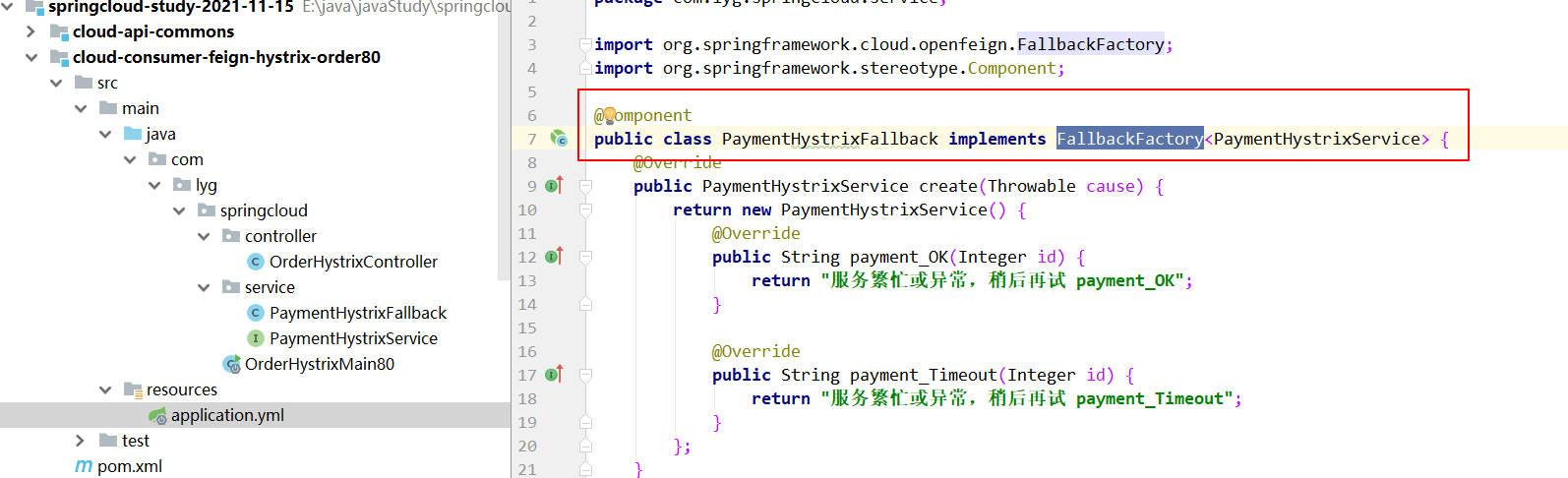The height and width of the screenshot is (478, 1568).
Task: Click the Spring Boot icon of OrderHystrixMain80
Action: (232, 364)
